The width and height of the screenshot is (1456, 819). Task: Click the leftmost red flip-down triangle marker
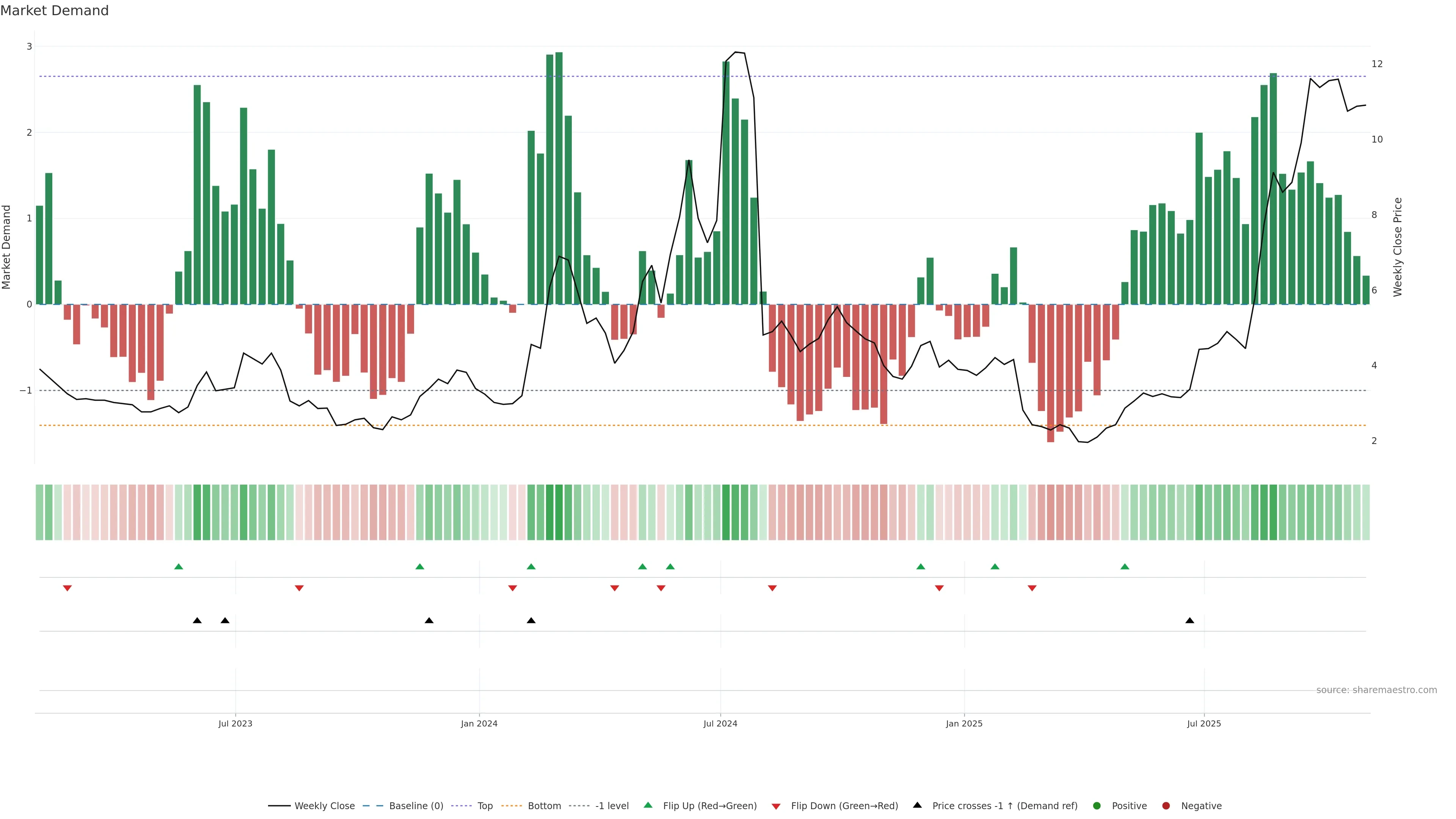[67, 588]
